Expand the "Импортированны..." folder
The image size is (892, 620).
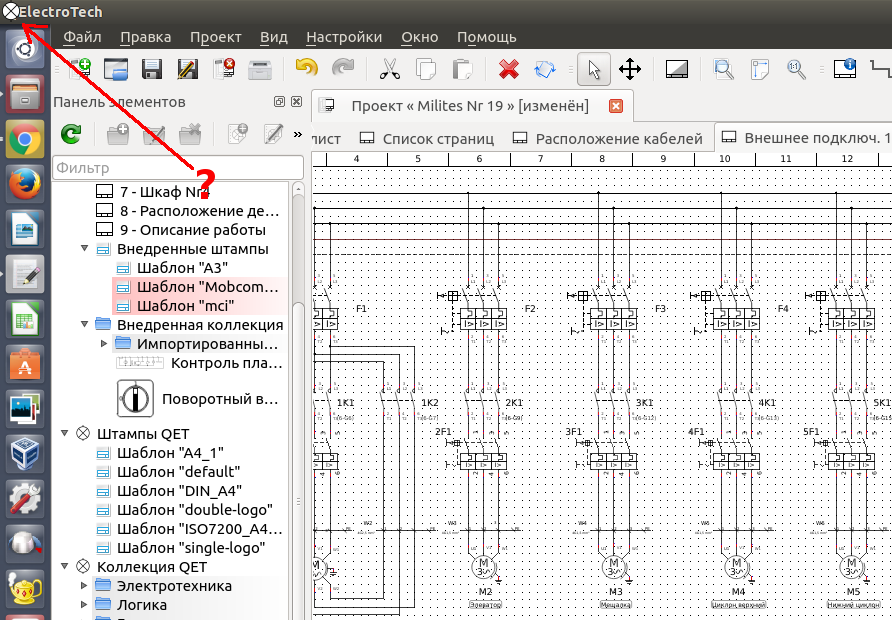(104, 344)
